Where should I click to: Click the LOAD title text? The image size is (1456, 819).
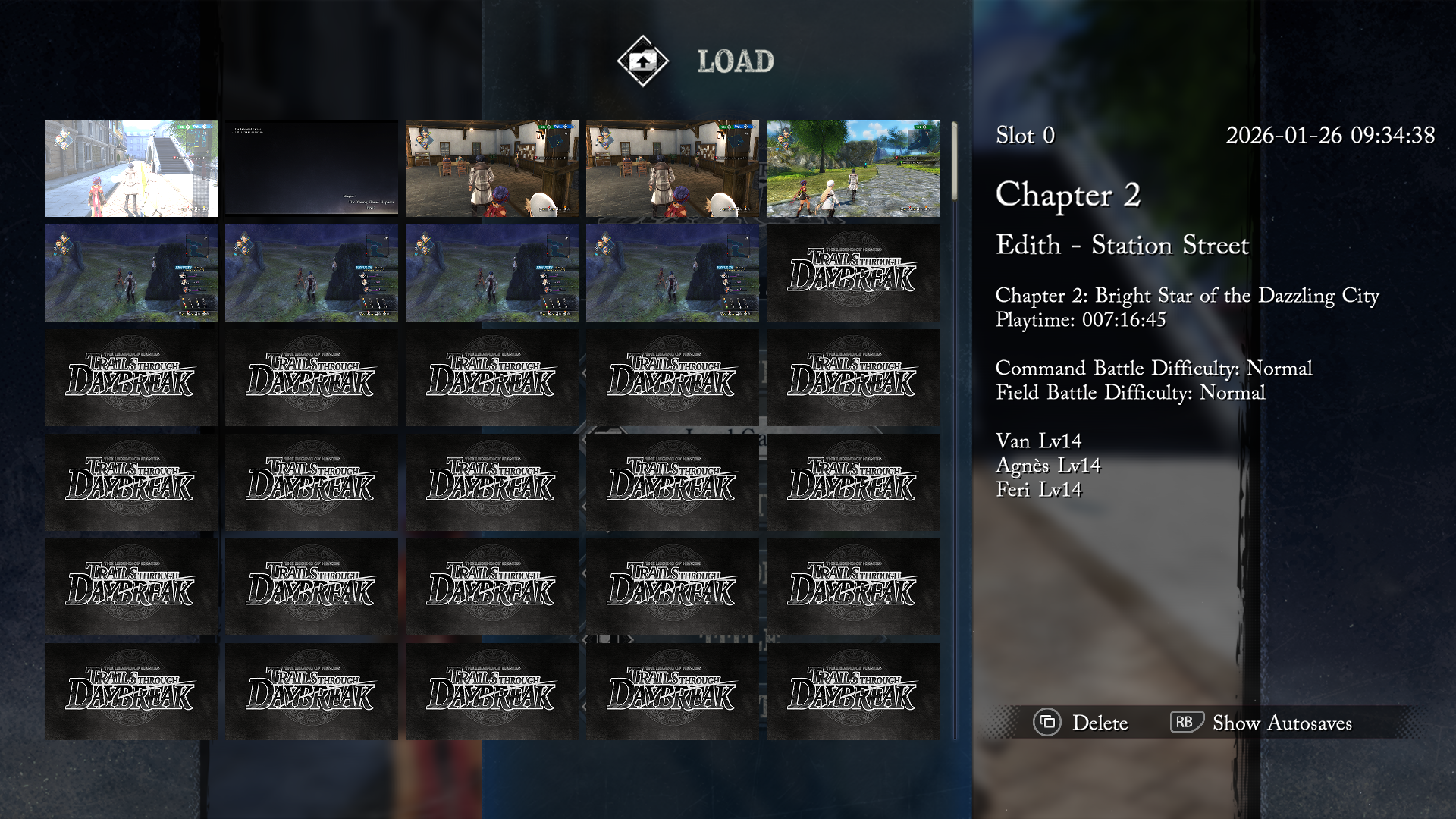736,61
